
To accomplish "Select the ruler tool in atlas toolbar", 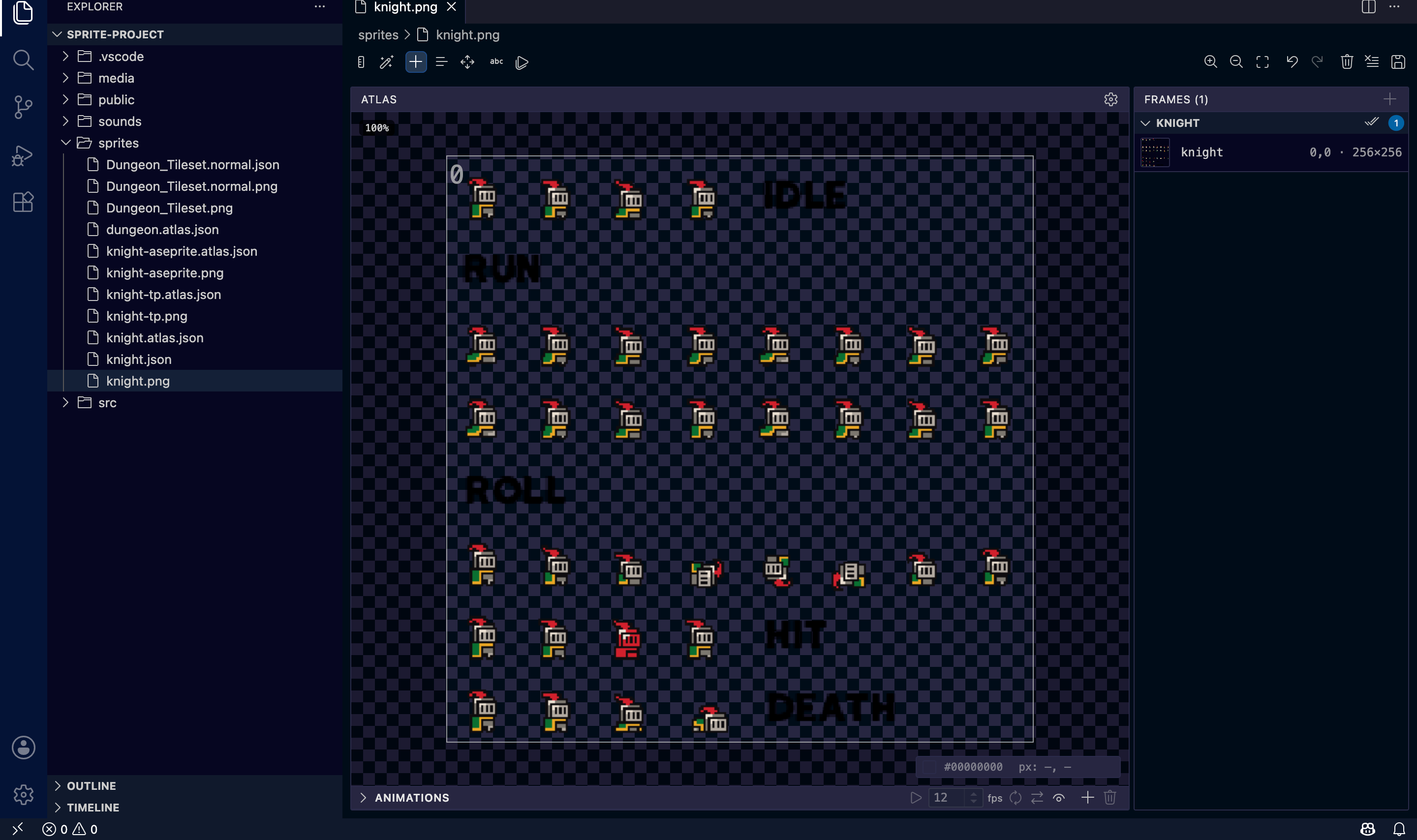I will pos(361,62).
